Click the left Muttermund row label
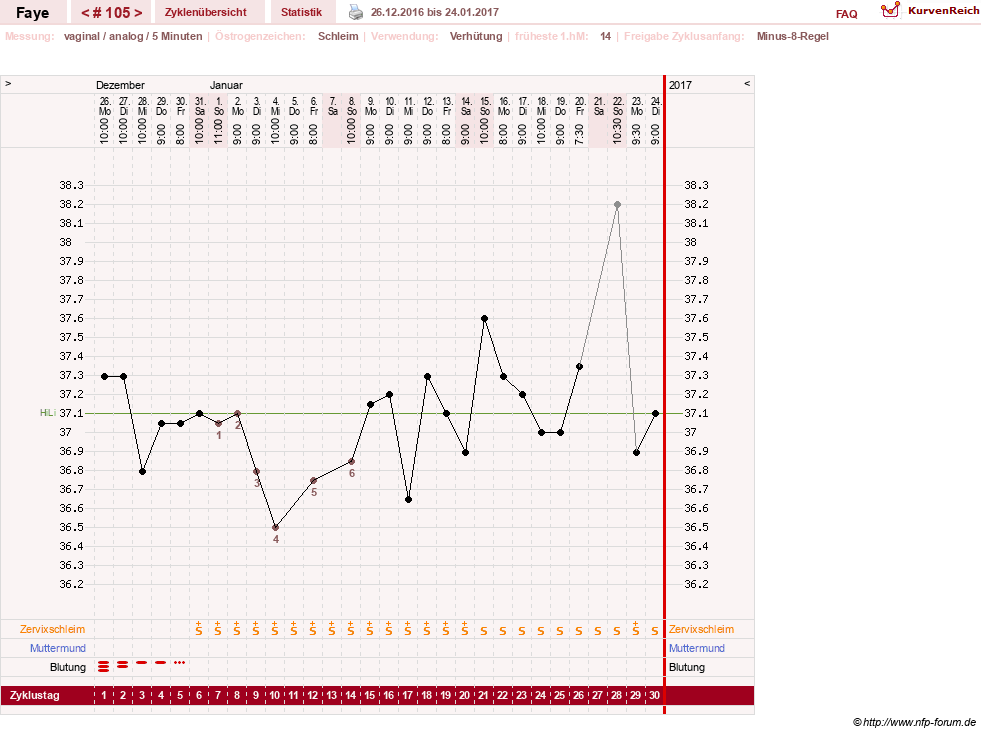 click(58, 648)
